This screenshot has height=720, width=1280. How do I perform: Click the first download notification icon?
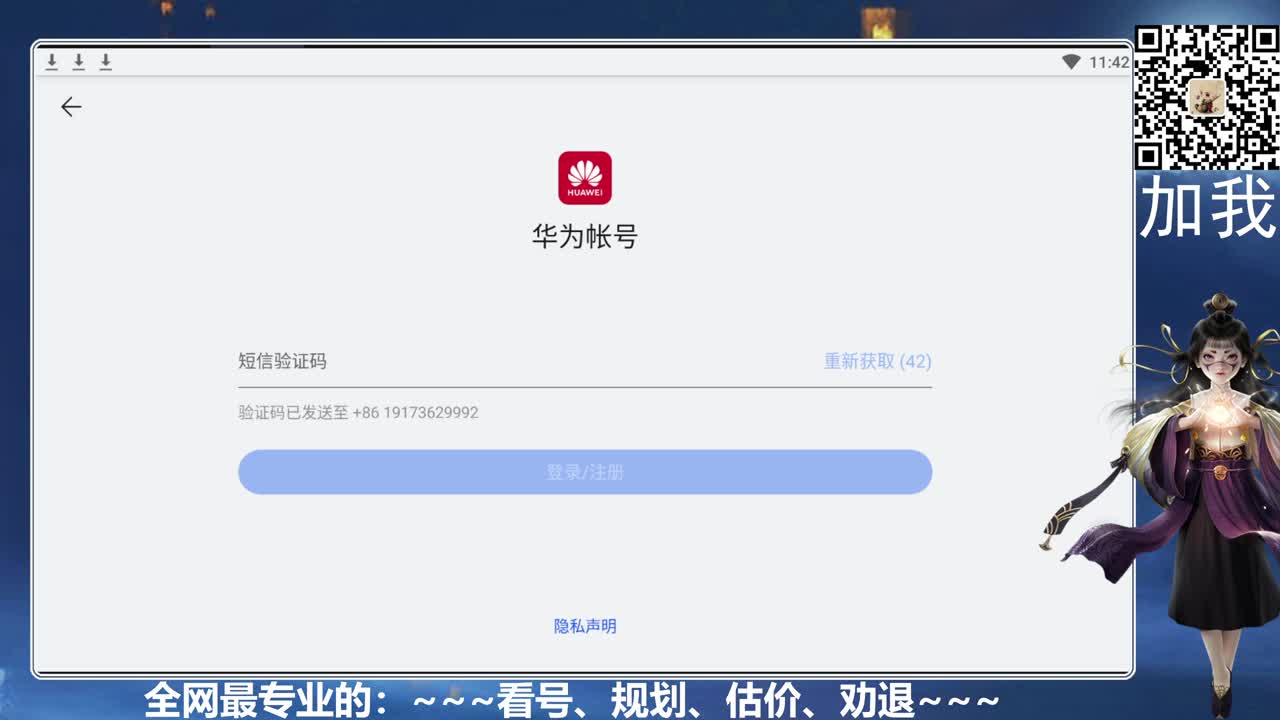click(x=52, y=62)
